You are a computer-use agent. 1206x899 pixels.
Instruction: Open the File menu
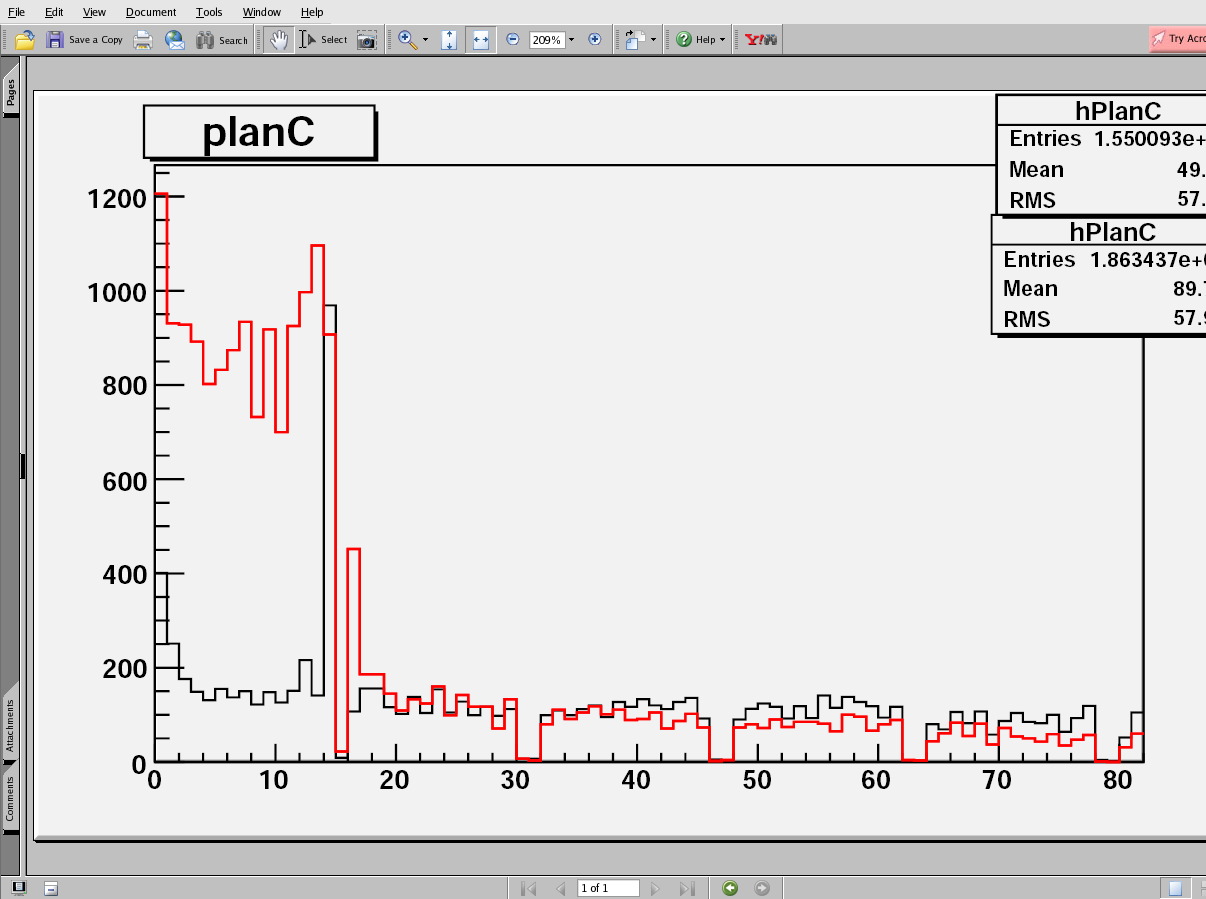pyautogui.click(x=16, y=12)
